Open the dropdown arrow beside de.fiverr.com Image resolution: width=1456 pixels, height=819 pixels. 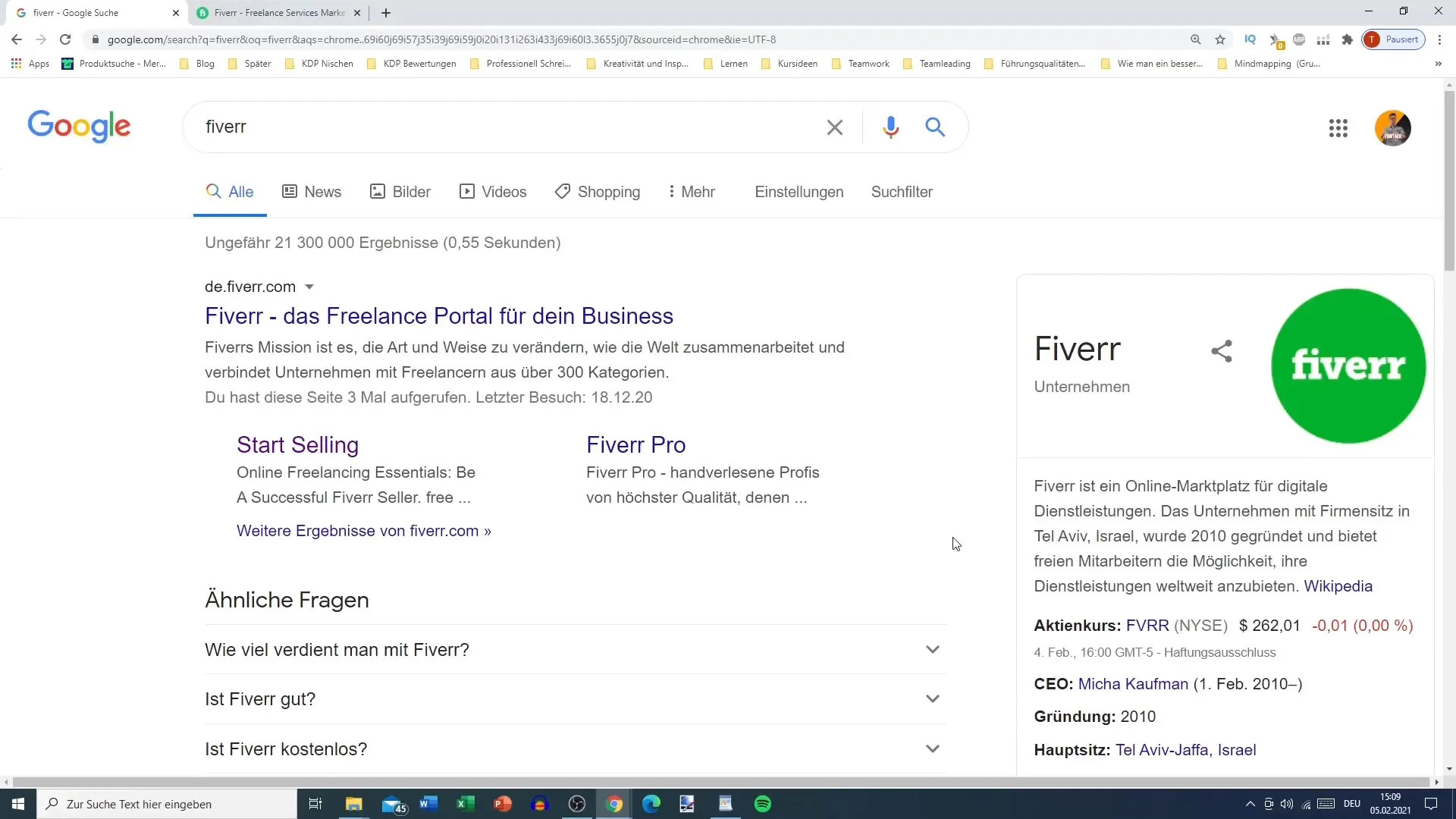tap(309, 287)
